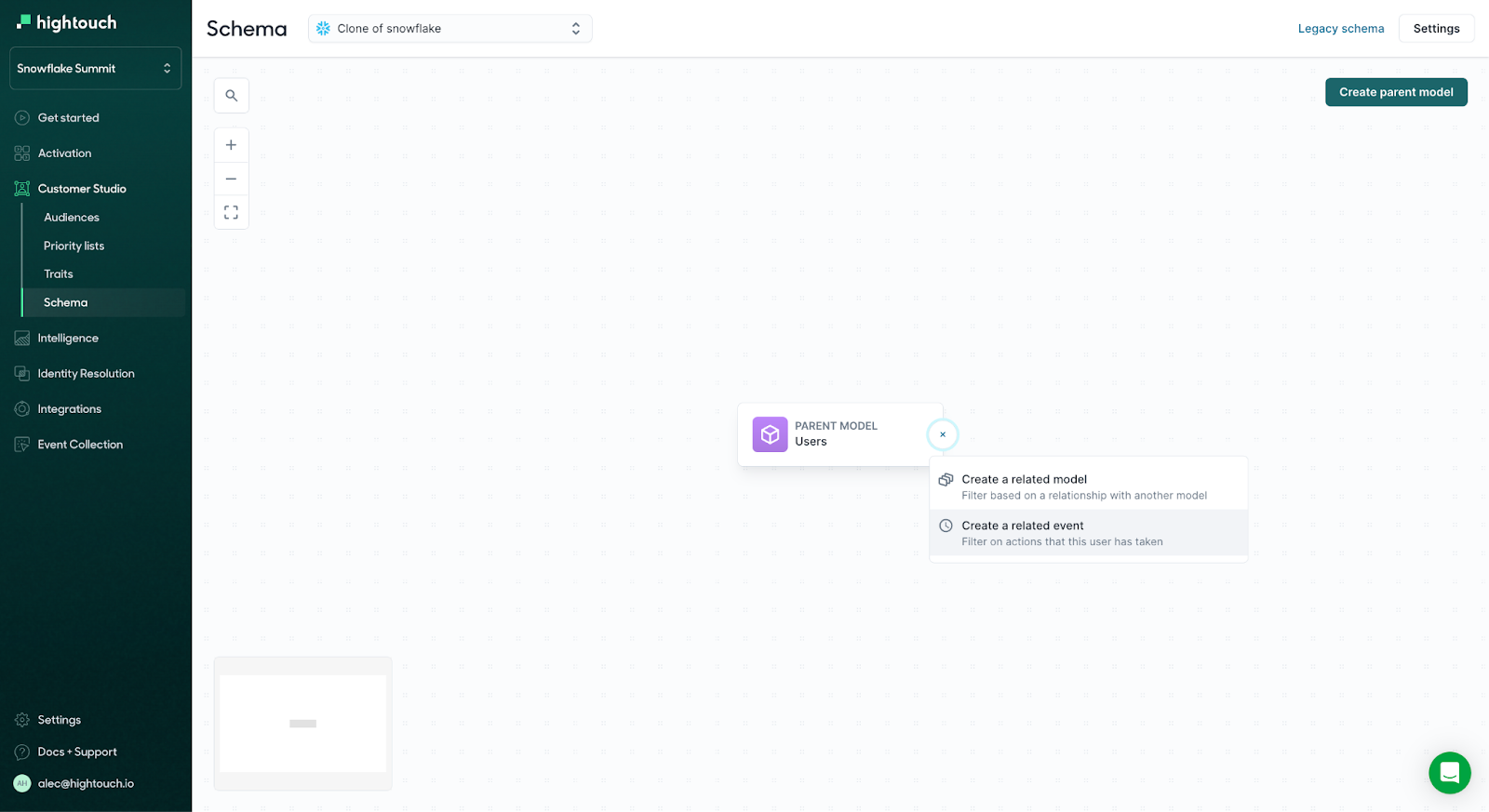The image size is (1489, 812).
Task: Zoom out with the minus icon
Action: pos(231,179)
